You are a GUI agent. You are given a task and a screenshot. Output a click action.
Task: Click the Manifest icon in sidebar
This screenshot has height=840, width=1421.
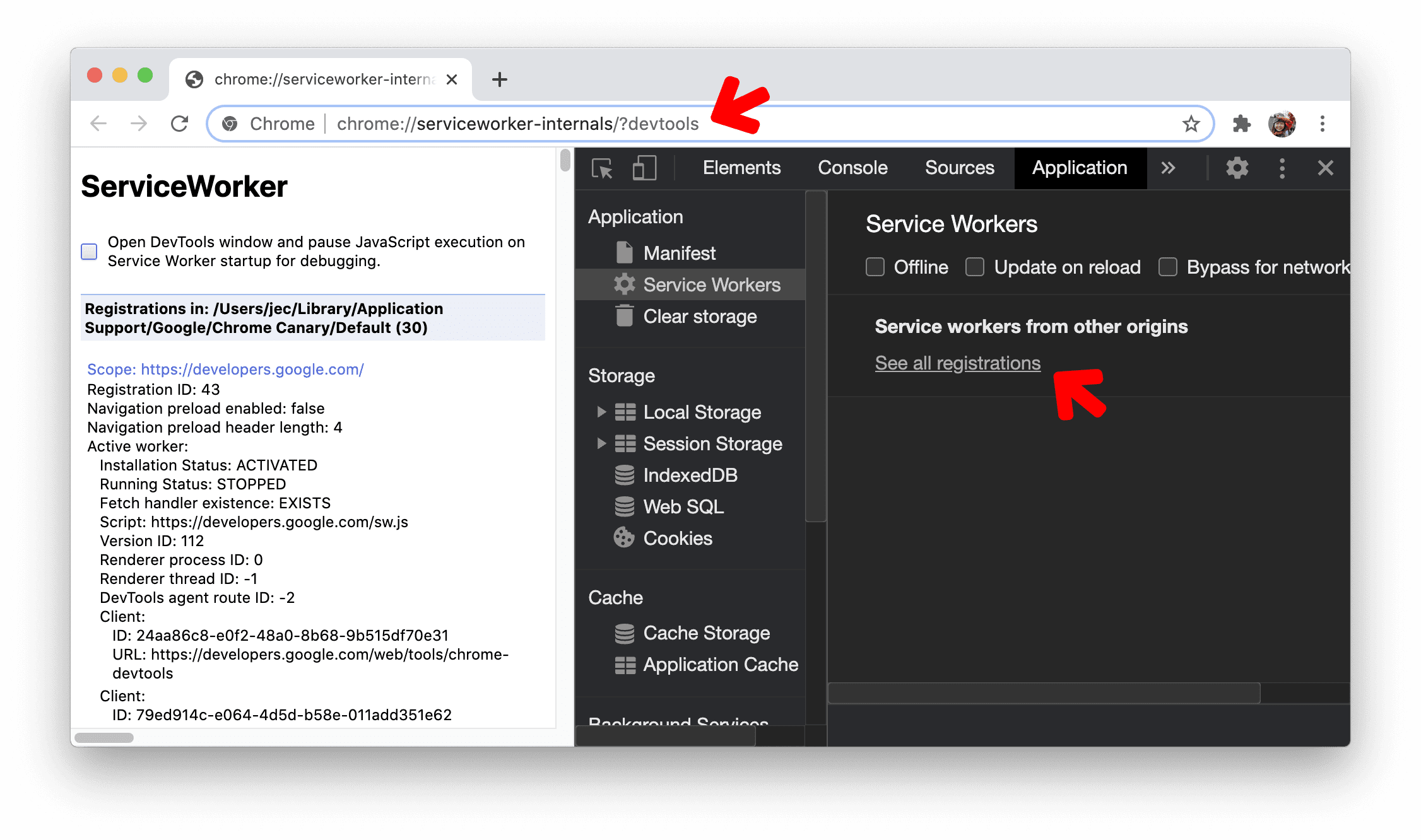pos(622,253)
